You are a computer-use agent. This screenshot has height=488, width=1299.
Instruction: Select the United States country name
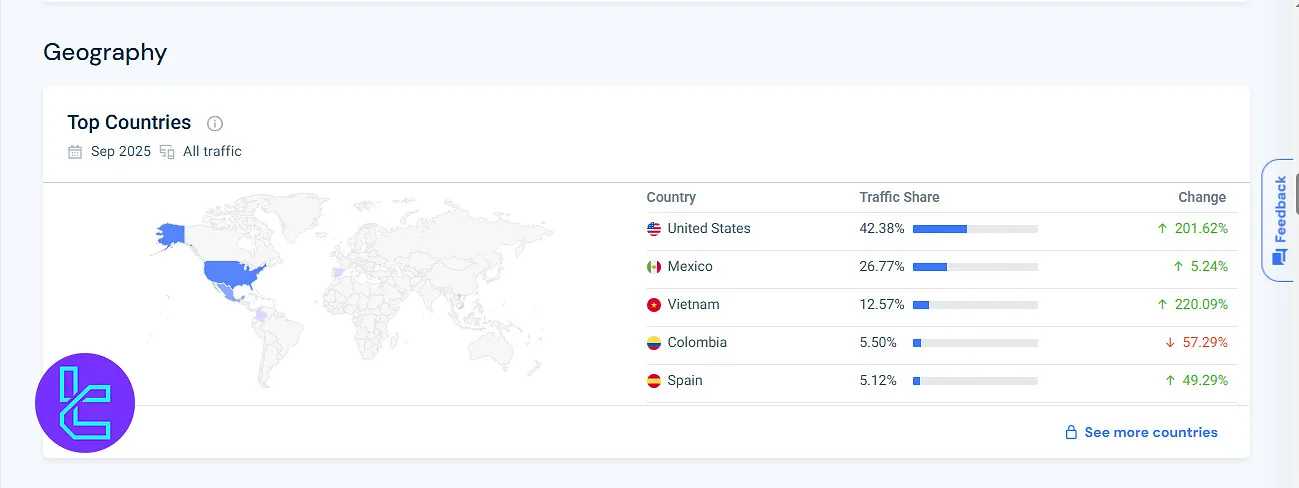709,229
